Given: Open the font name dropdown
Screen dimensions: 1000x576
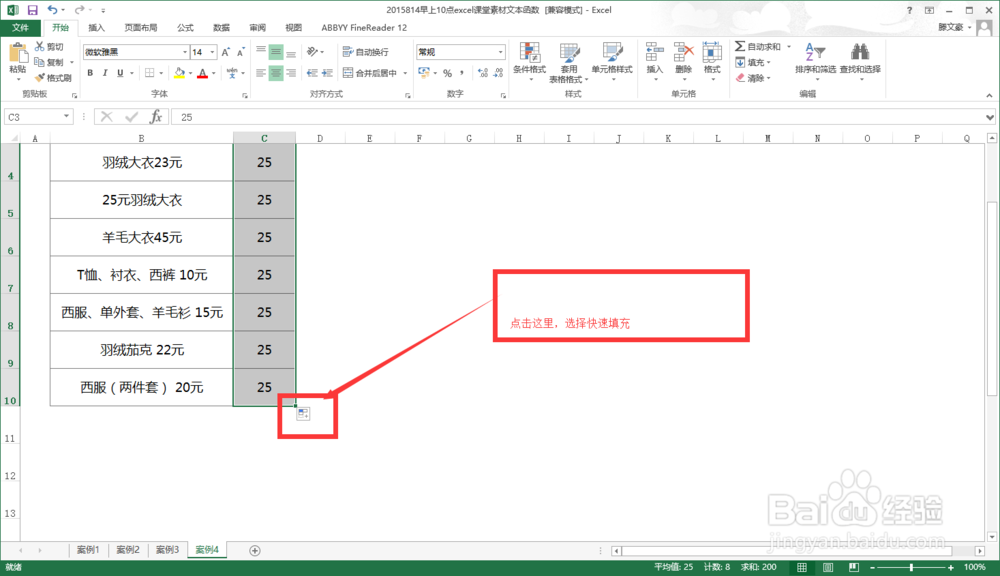Looking at the screenshot, I should 185,52.
